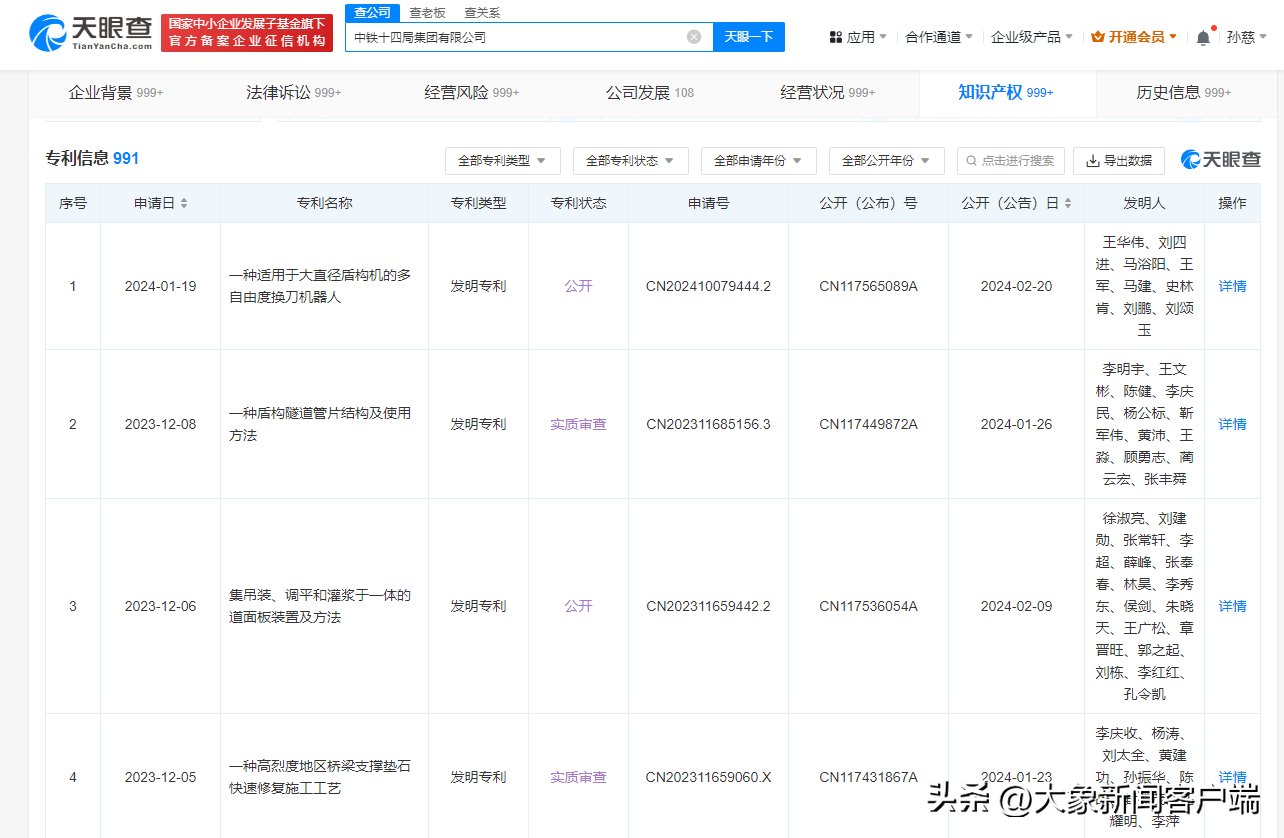This screenshot has width=1284, height=838.
Task: Switch to the 查老板 search tab
Action: [427, 13]
